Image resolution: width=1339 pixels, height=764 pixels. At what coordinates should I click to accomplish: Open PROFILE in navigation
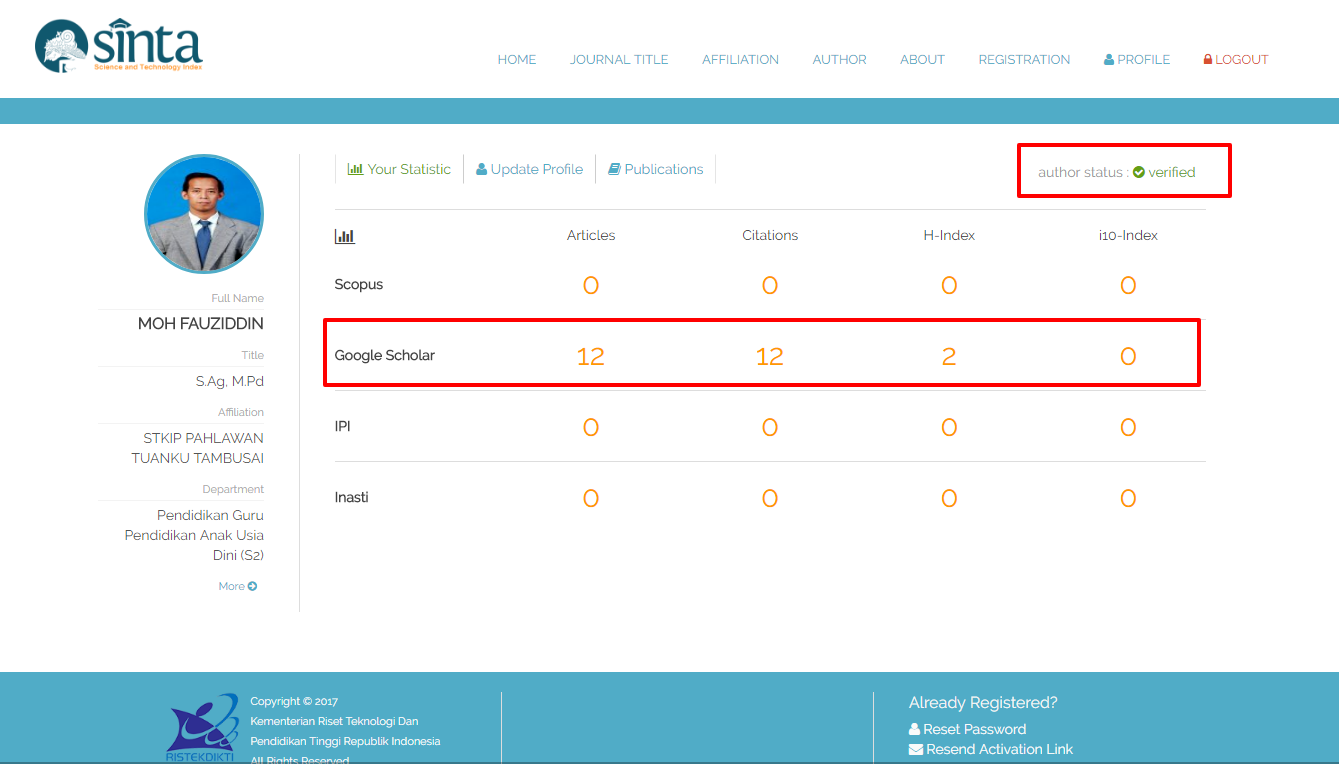click(1137, 60)
